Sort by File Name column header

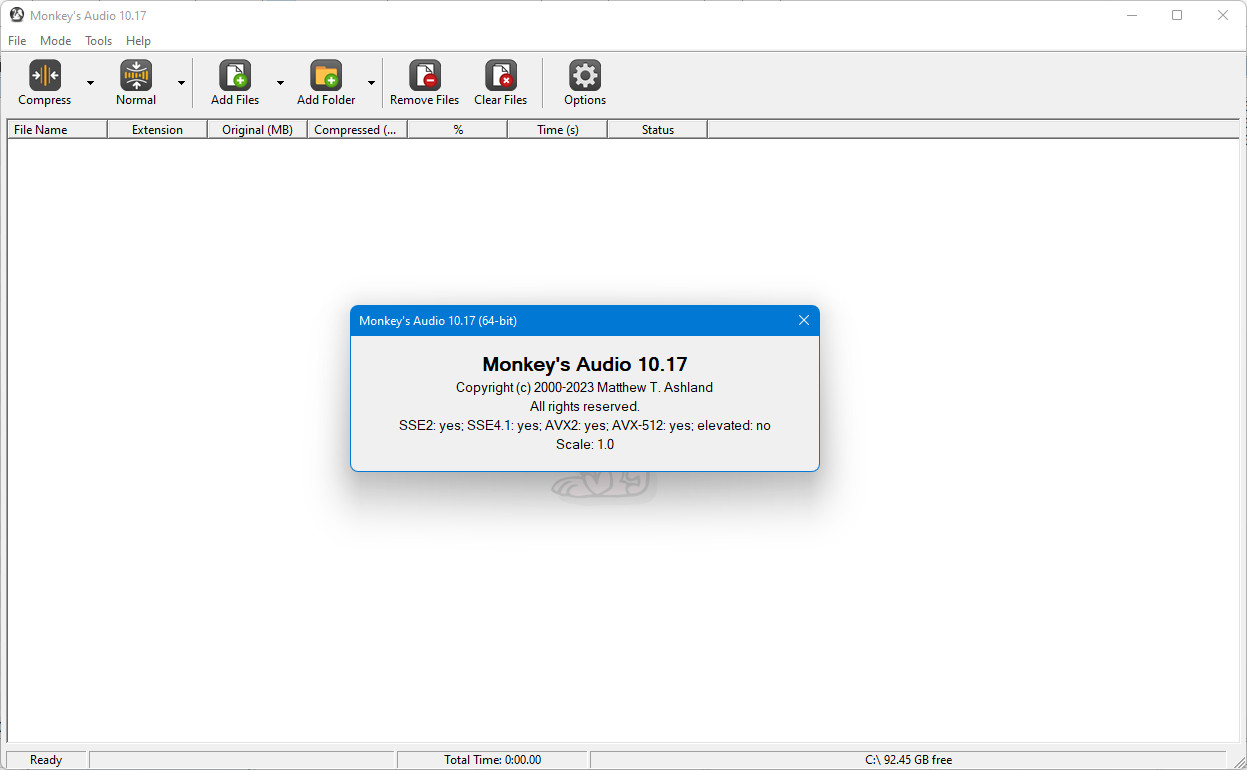57,129
